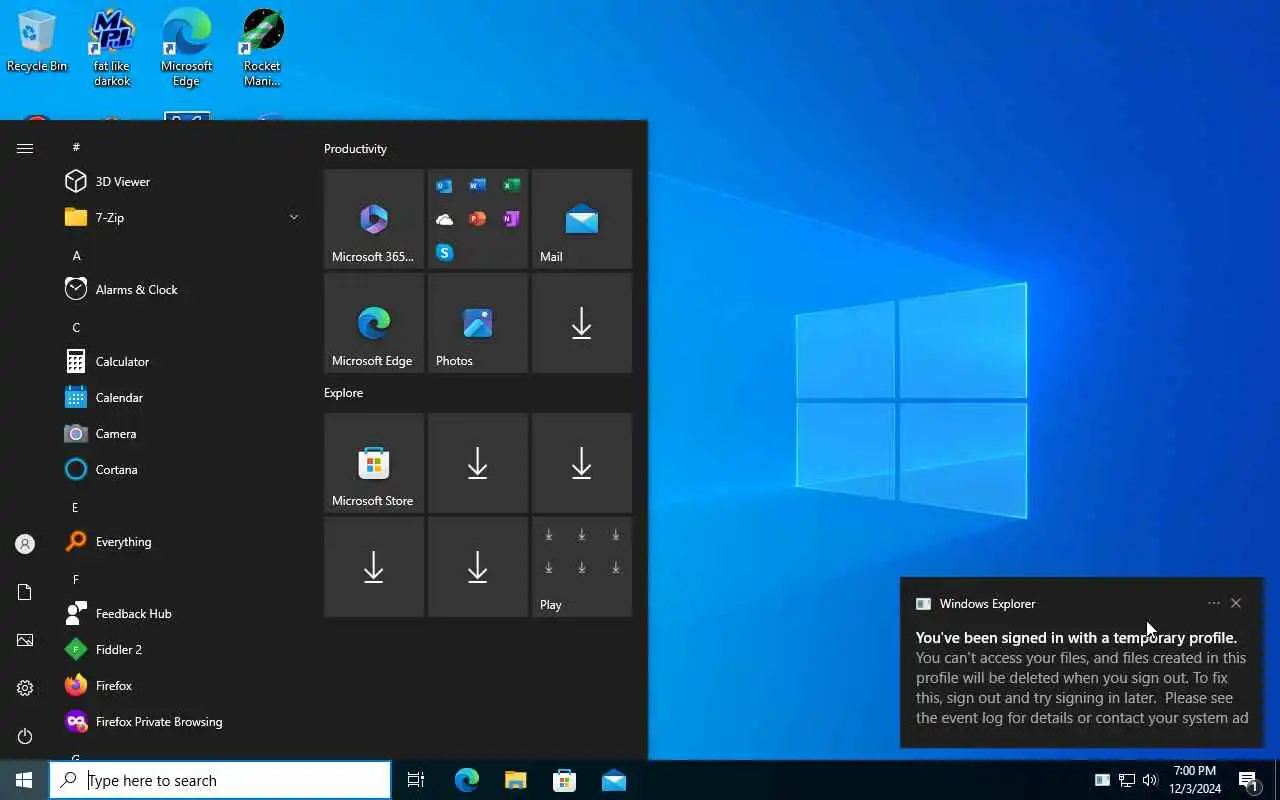Expand the 7-Zip folder chevron

point(294,217)
